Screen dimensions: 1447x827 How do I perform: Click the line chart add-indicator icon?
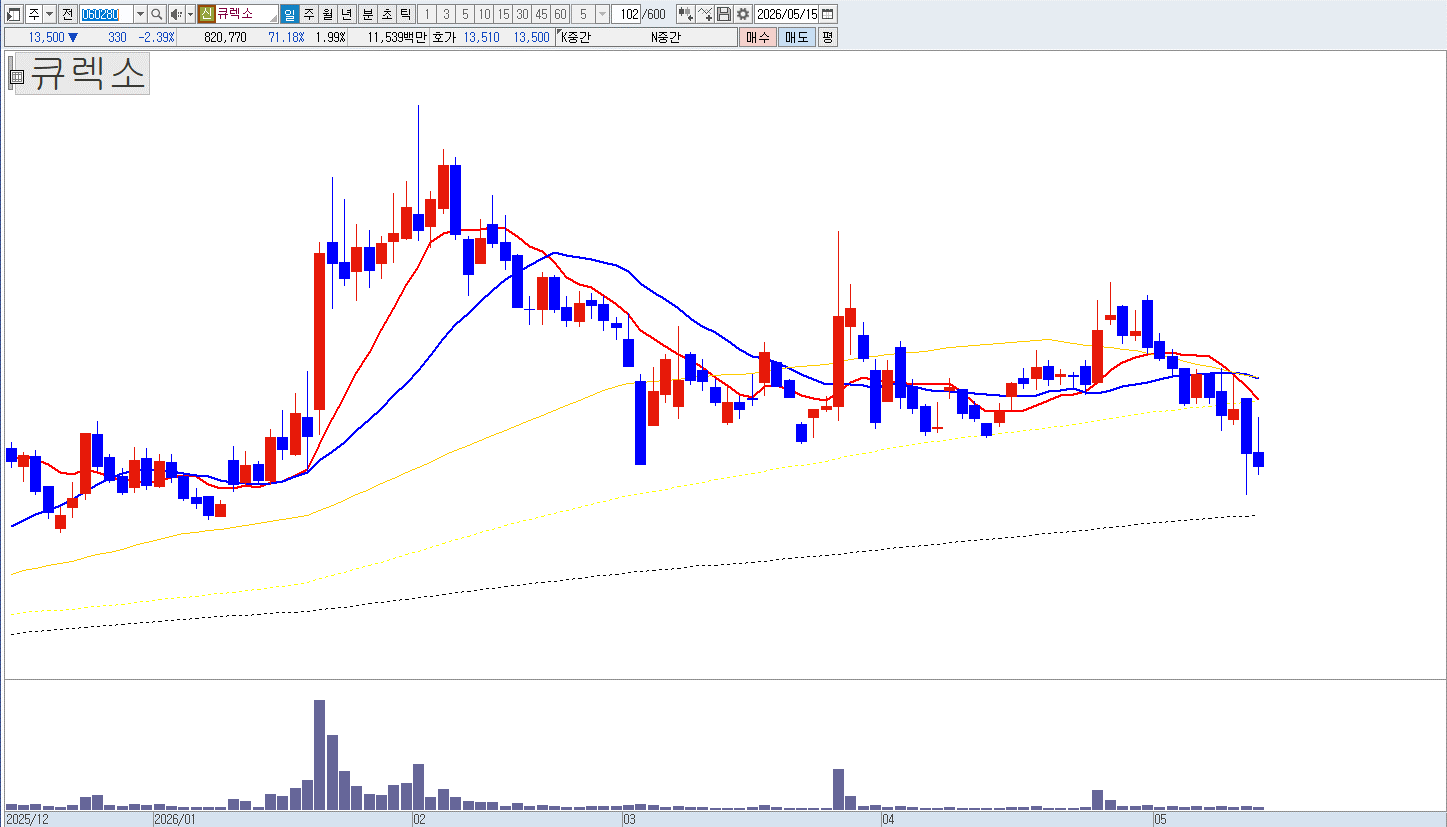pos(704,14)
